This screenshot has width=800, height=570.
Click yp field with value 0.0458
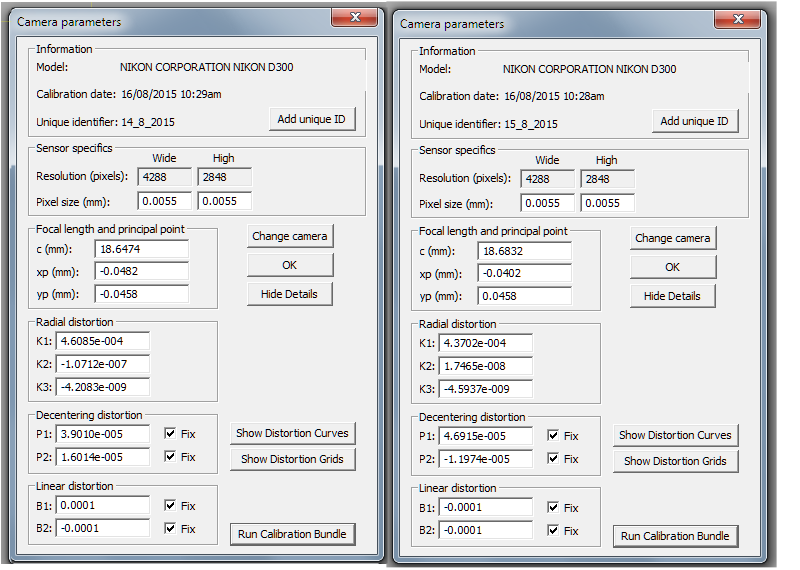524,296
